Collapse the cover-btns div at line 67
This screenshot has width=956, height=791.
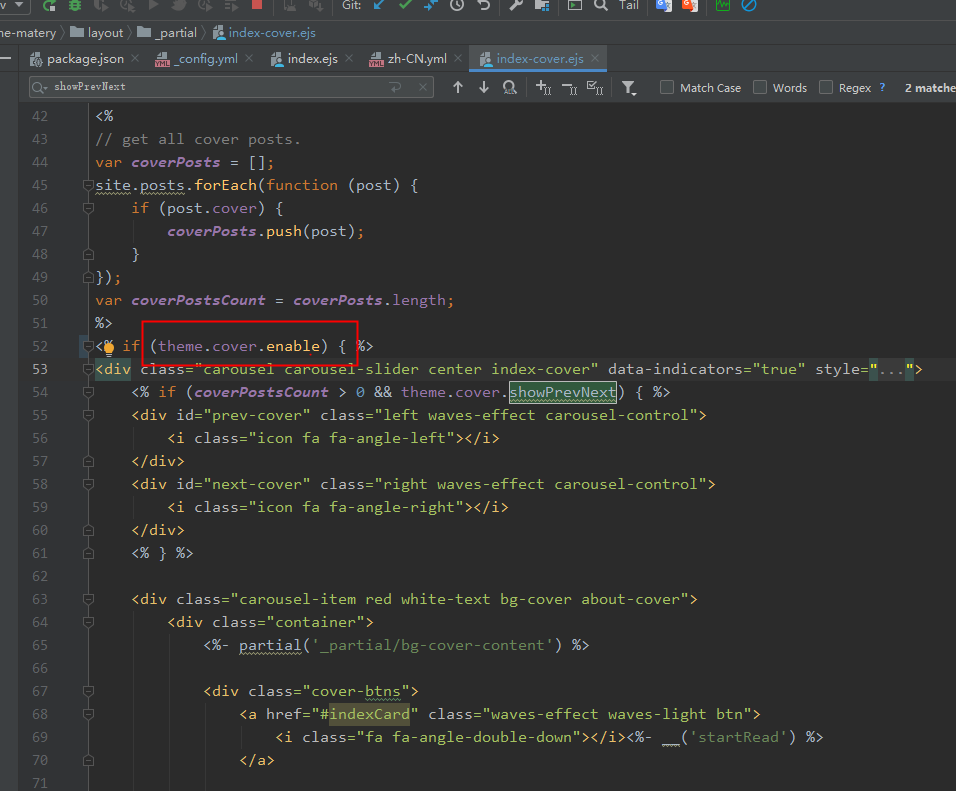(x=88, y=692)
